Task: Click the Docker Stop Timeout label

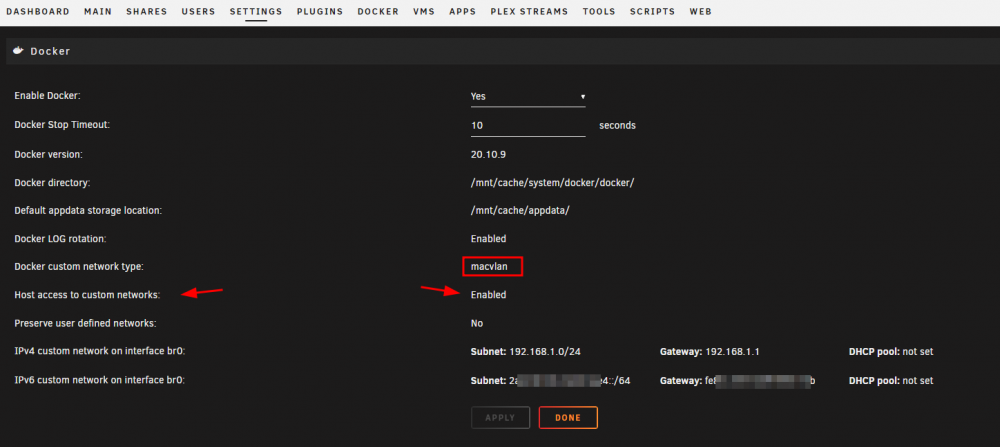Action: click(62, 125)
